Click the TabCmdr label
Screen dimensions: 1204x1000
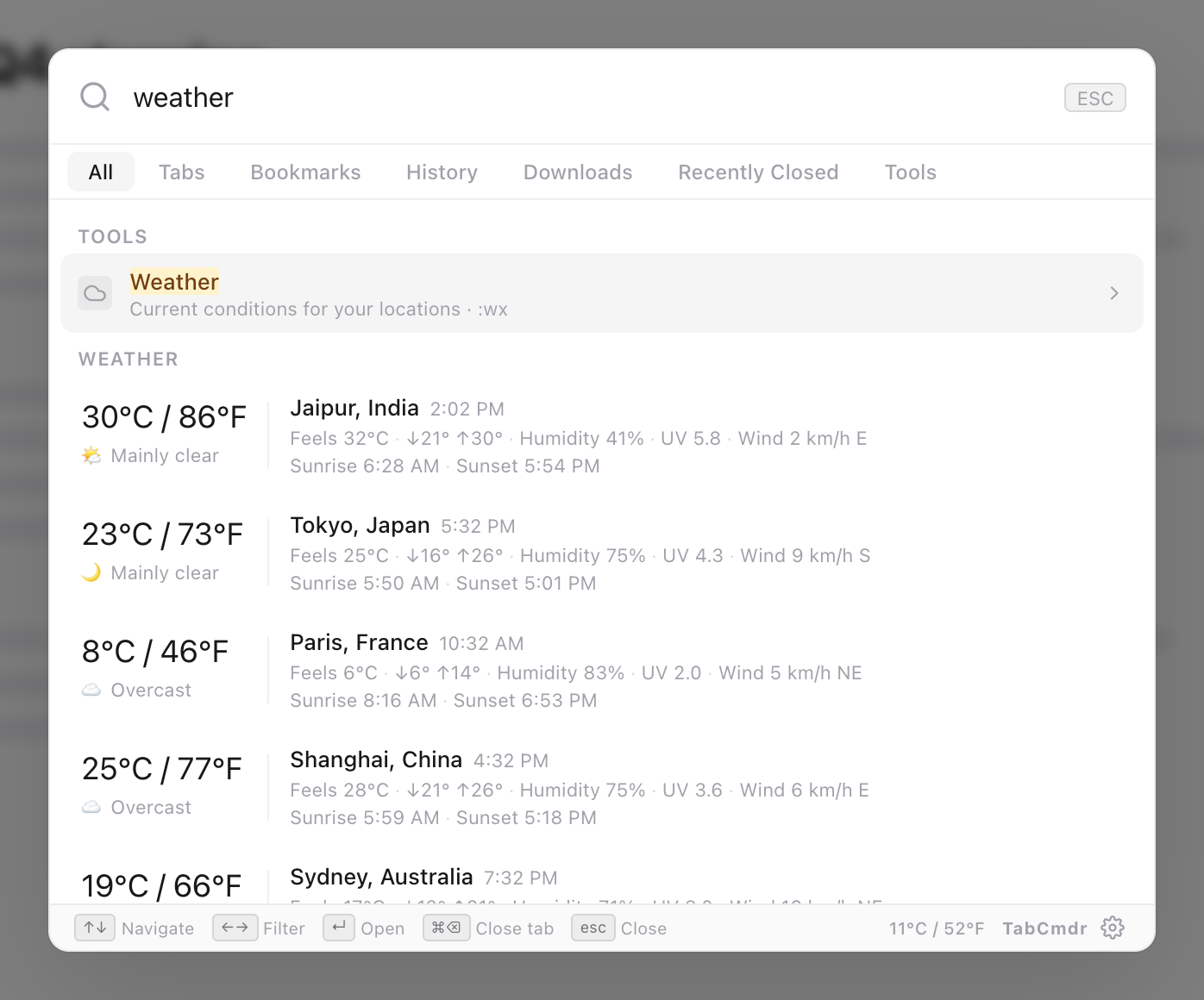pos(1044,928)
